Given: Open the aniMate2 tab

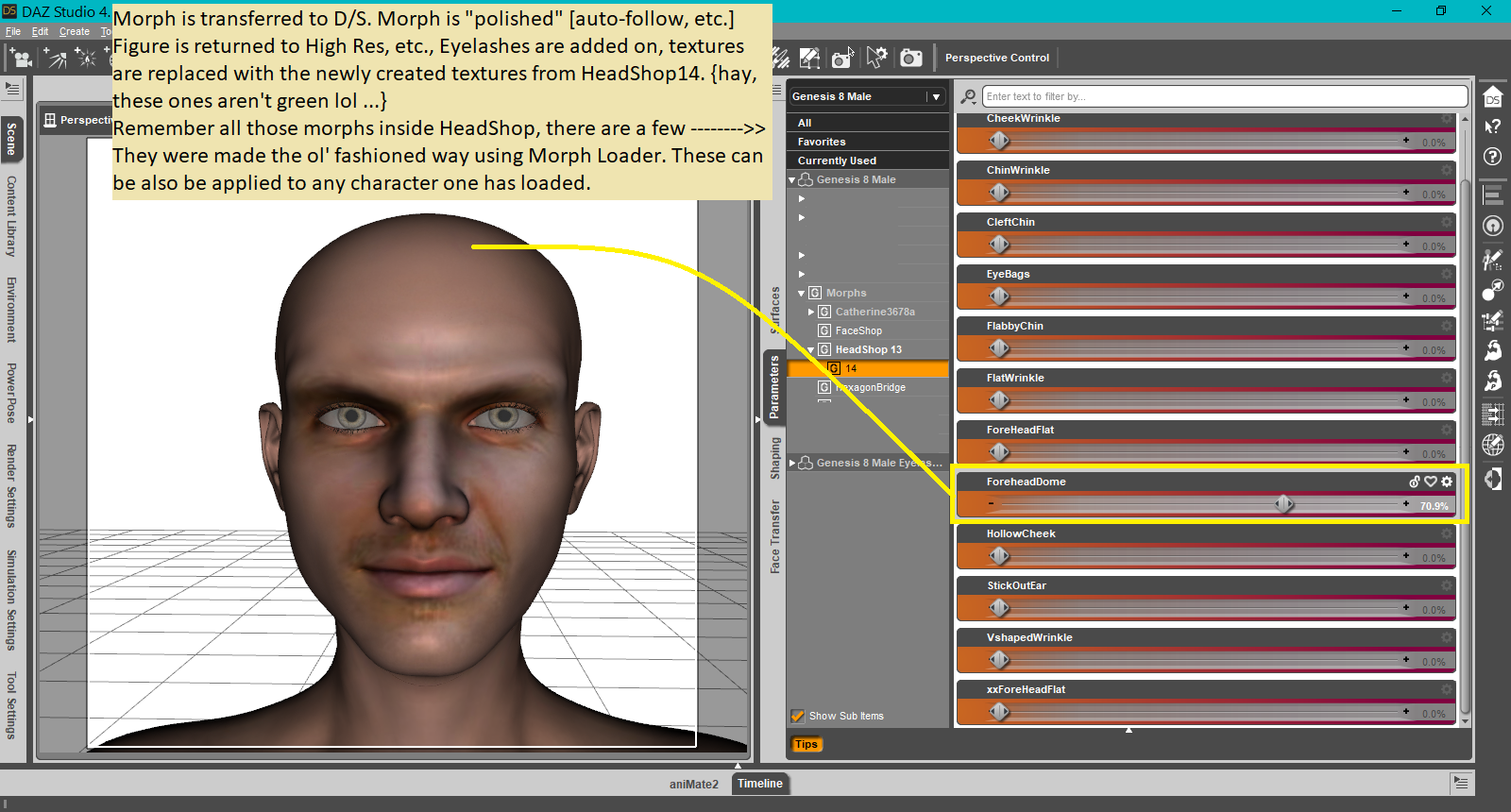Looking at the screenshot, I should [x=694, y=784].
